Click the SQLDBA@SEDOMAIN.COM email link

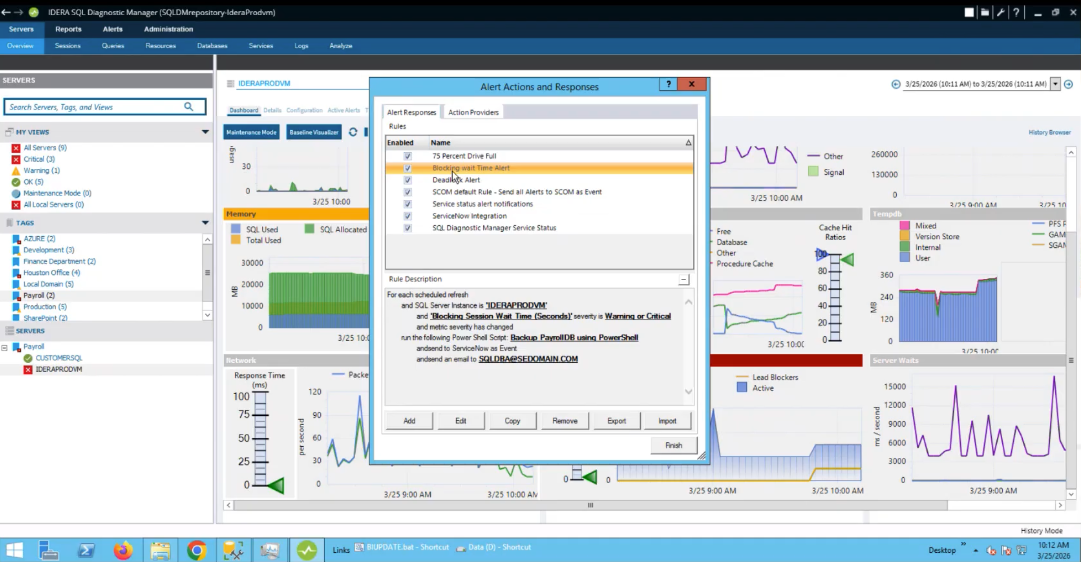528,359
